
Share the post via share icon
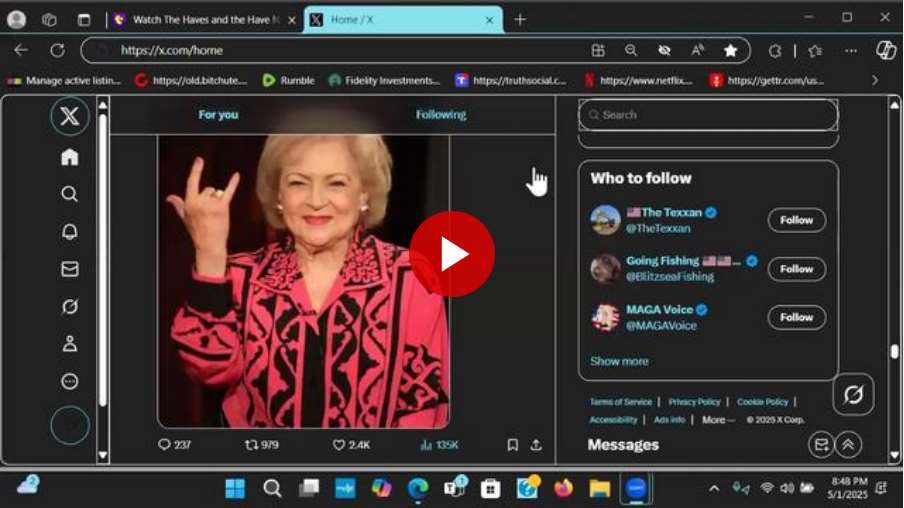(x=536, y=445)
